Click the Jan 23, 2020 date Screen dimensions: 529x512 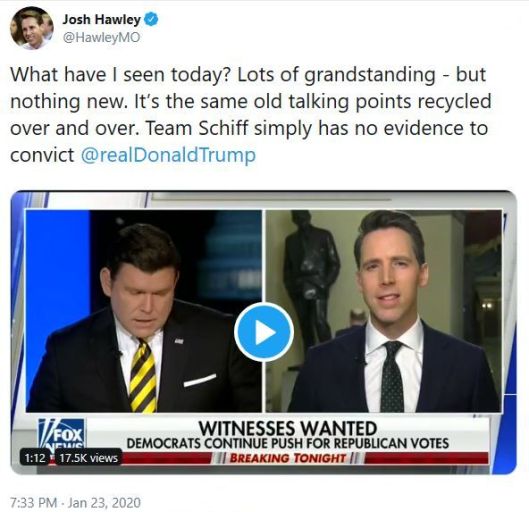pyautogui.click(x=104, y=503)
